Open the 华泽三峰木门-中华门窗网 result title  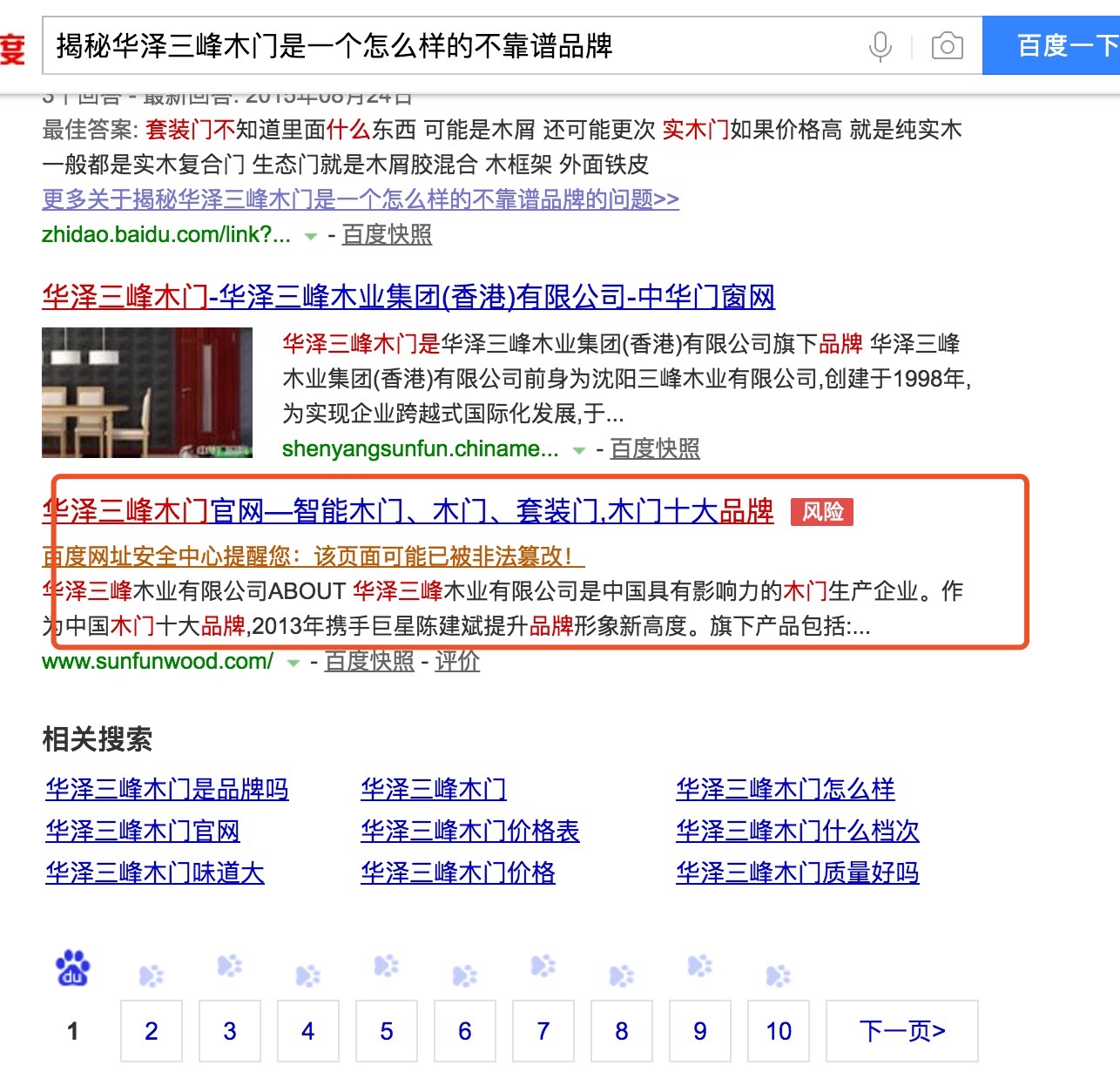pos(408,297)
